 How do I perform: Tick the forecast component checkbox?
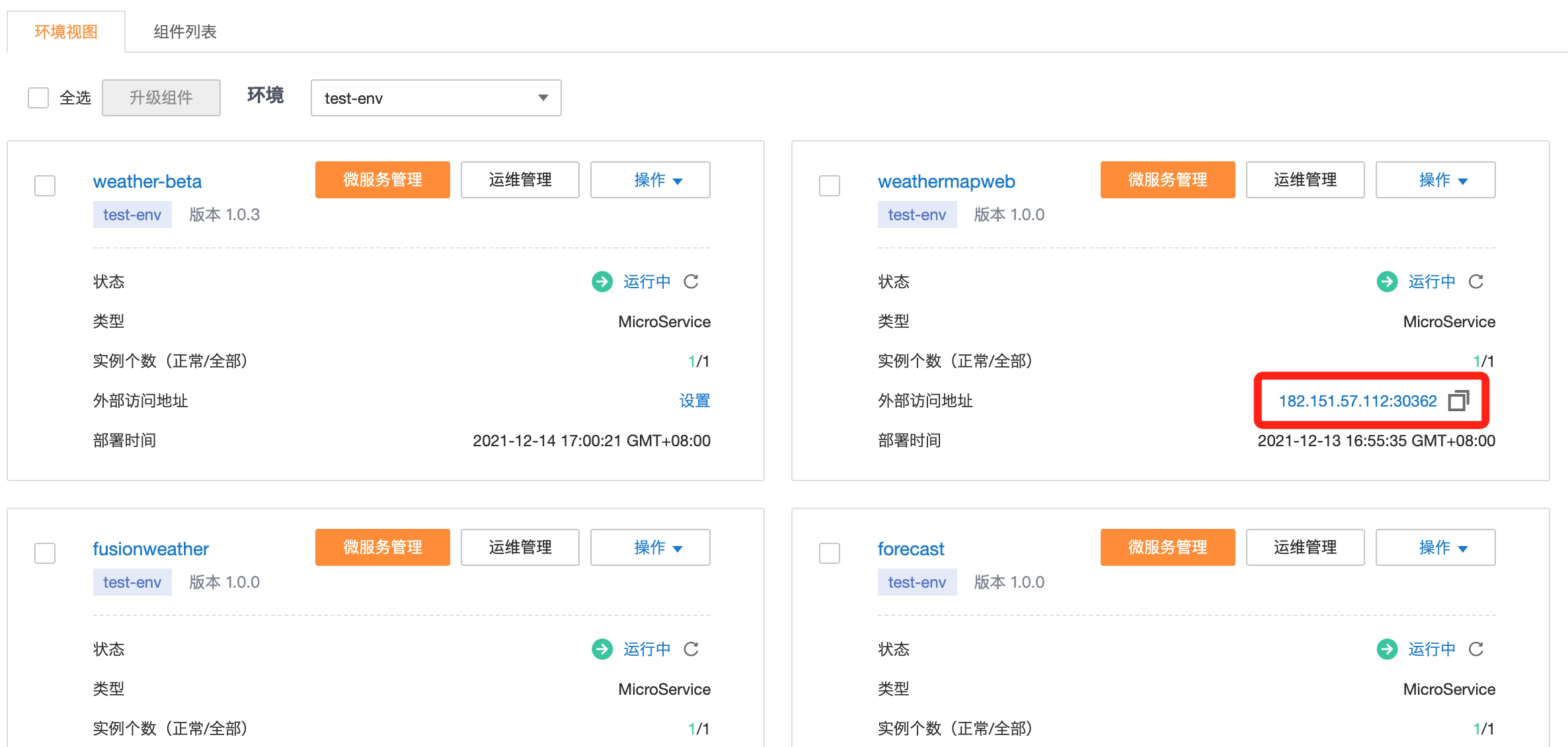pos(830,553)
